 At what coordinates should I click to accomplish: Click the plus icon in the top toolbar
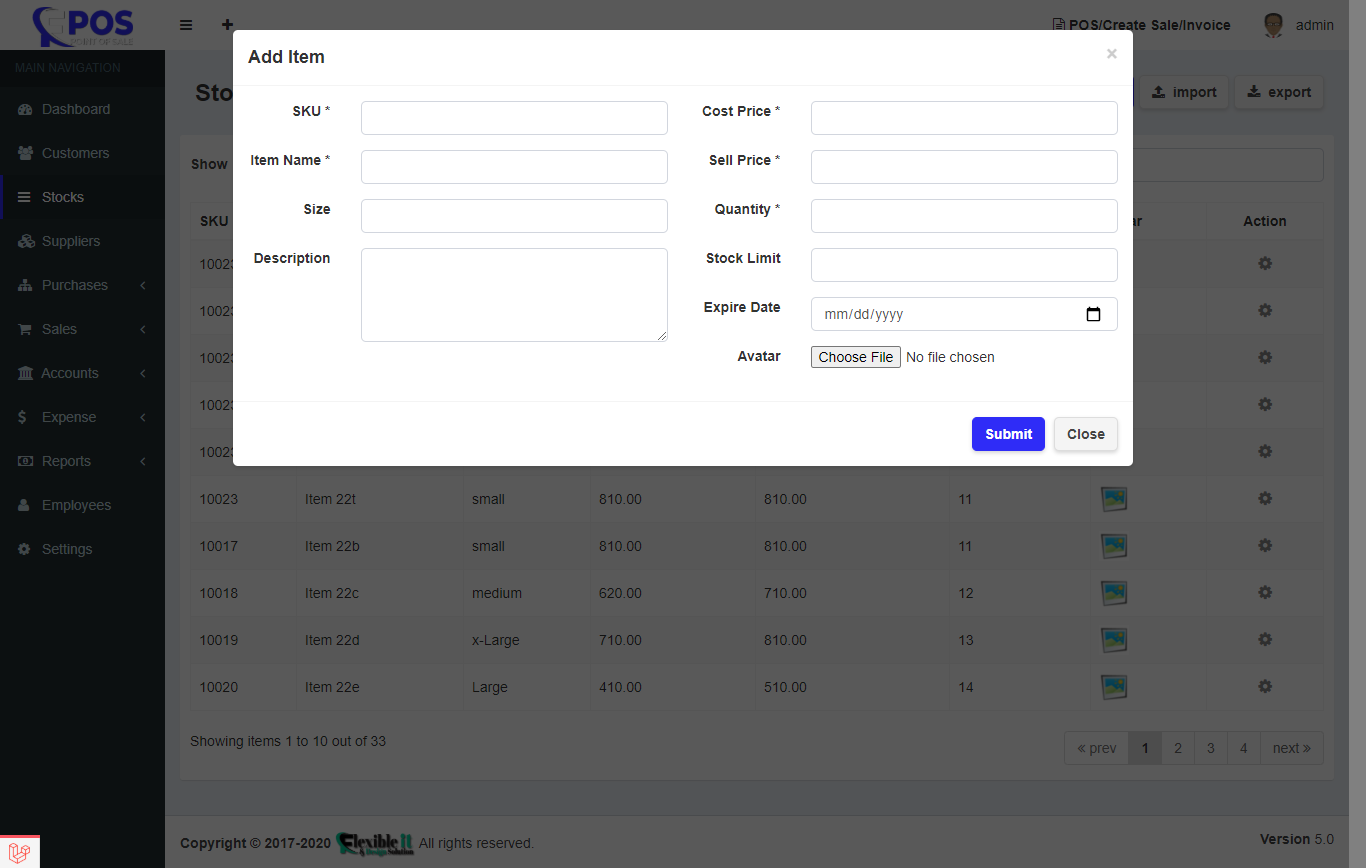[227, 25]
